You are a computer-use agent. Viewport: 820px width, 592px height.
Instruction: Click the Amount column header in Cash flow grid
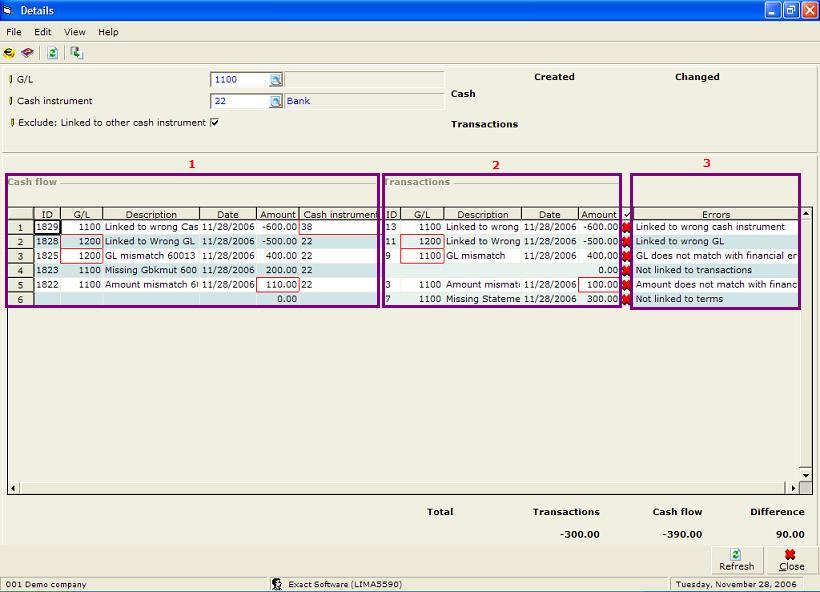tap(277, 213)
